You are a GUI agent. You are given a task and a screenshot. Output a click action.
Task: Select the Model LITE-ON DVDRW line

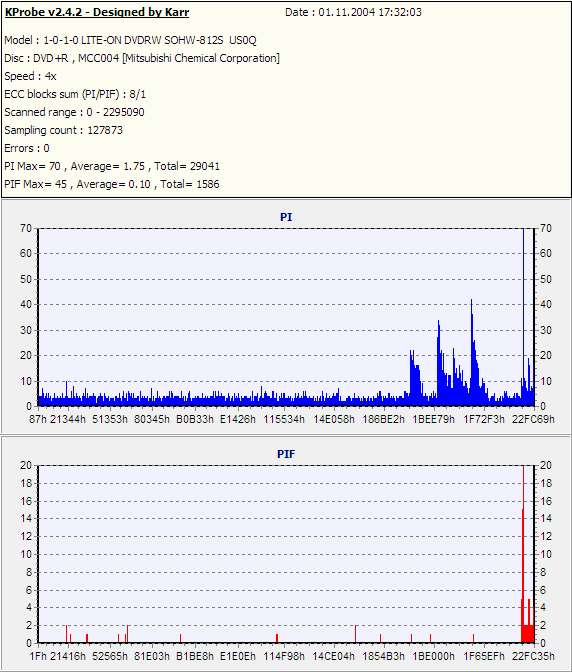130,40
